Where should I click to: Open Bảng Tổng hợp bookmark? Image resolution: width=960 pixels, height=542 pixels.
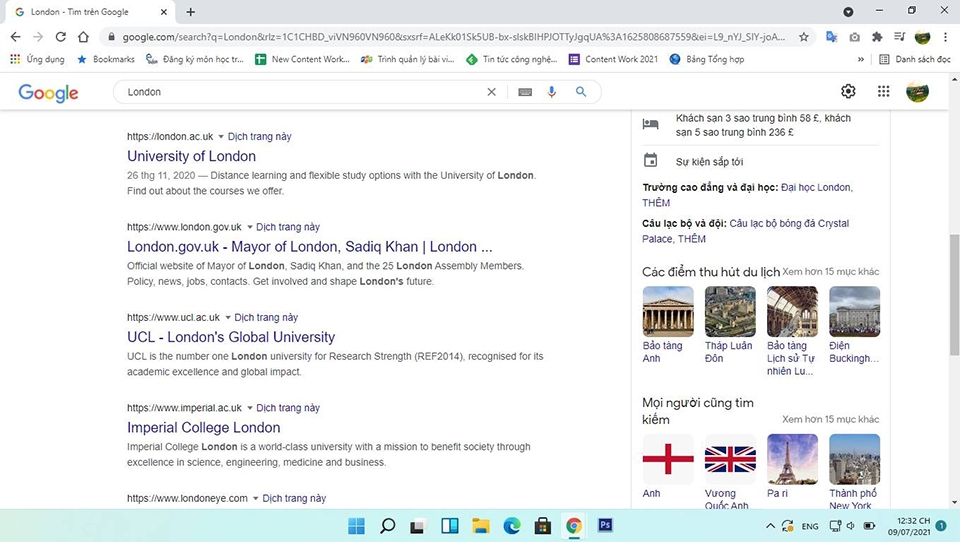707,59
